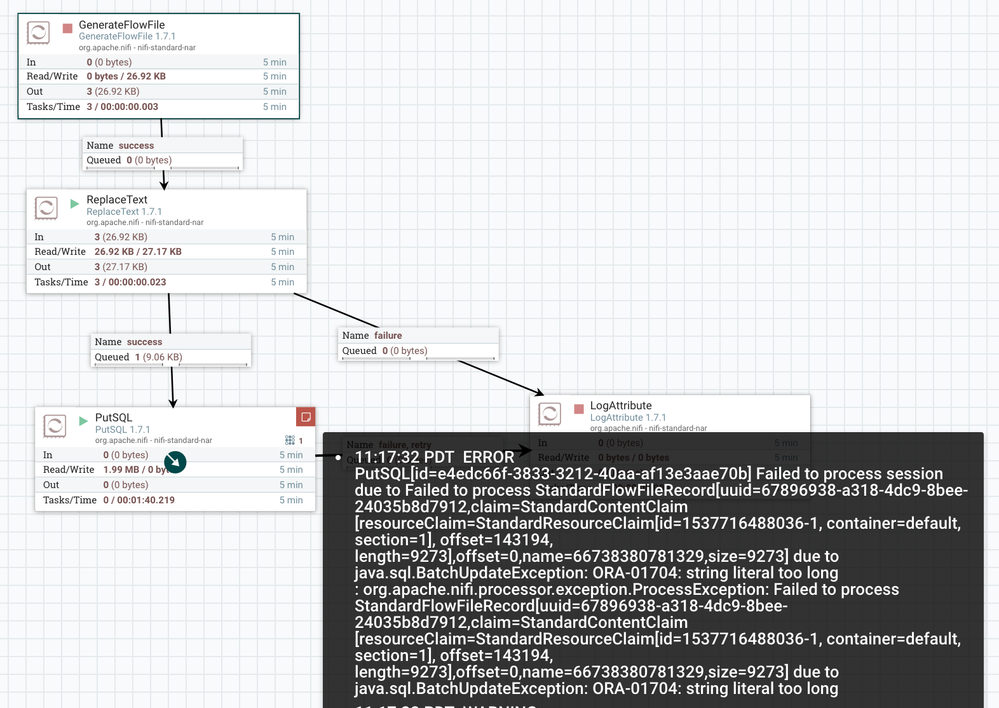This screenshot has height=708, width=999.
Task: Click the teal connection arrow circle on PutSQL
Action: coord(175,461)
